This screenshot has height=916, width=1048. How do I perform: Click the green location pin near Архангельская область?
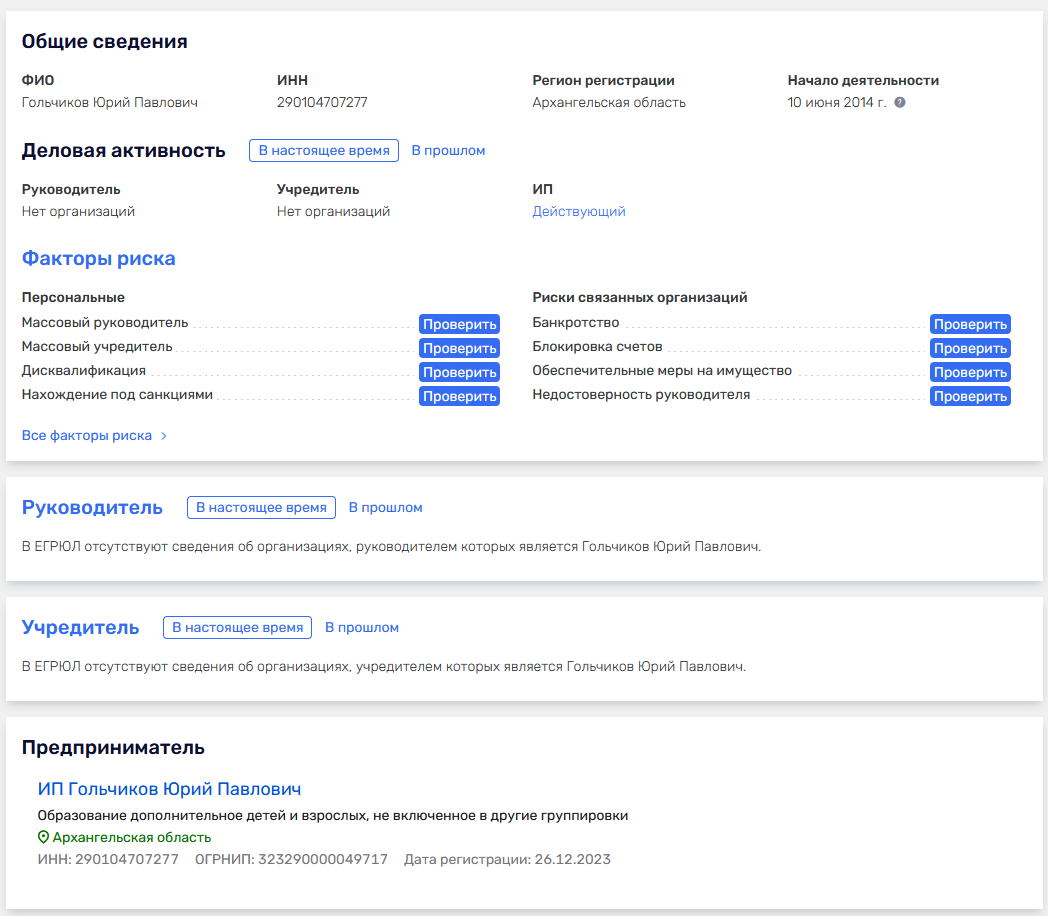click(x=44, y=837)
